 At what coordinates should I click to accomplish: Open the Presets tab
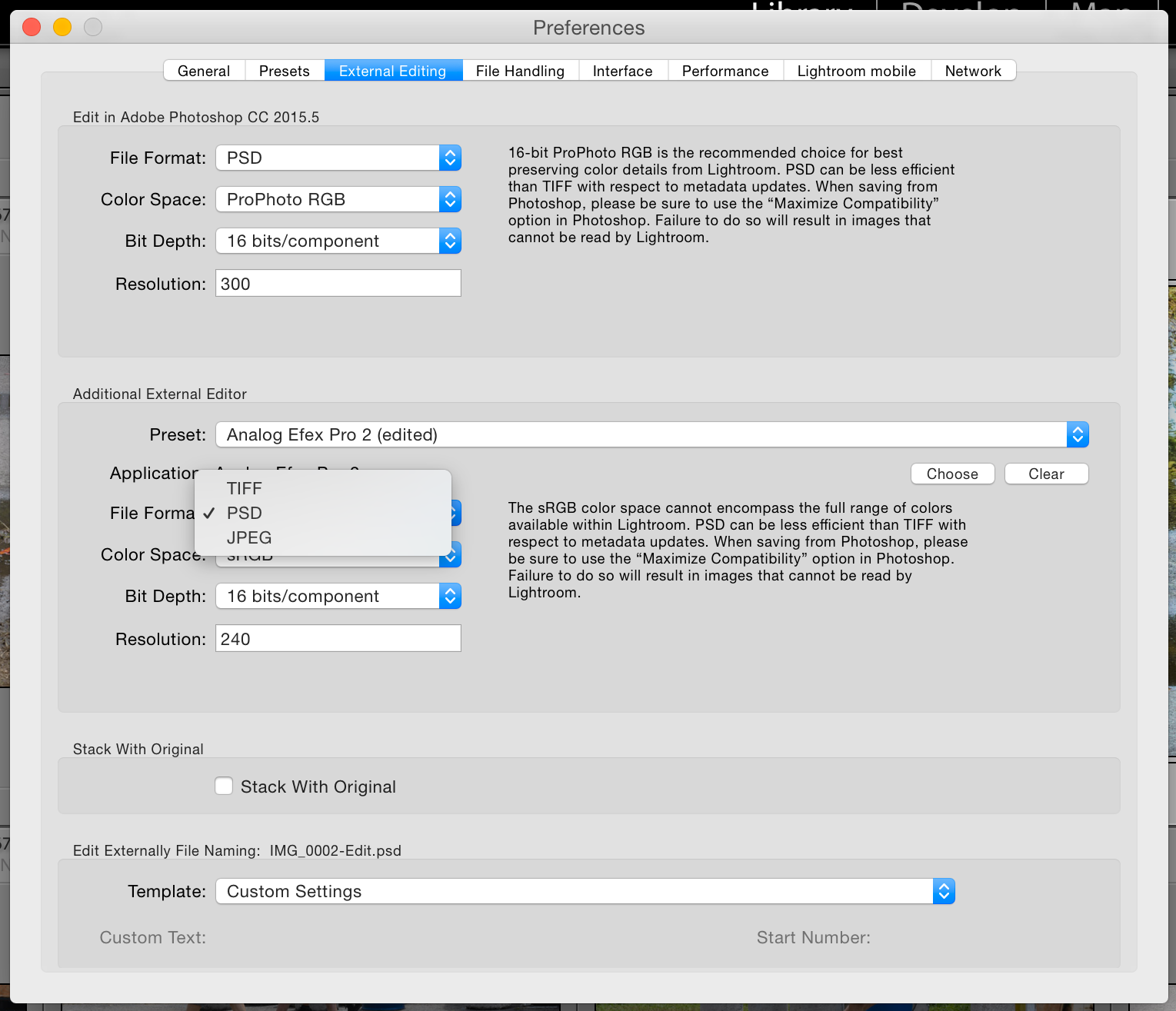coord(284,71)
